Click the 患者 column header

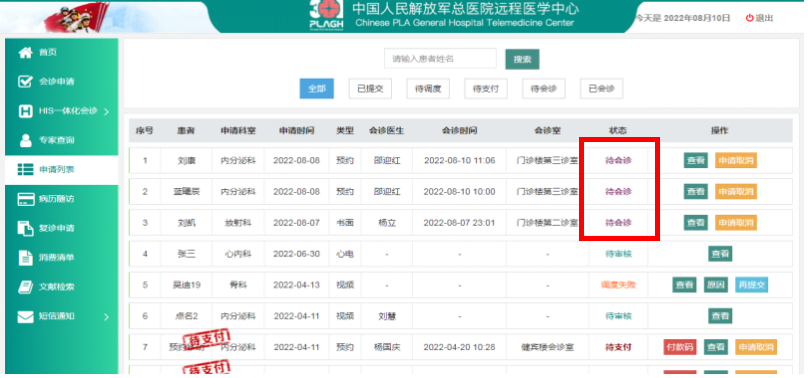pyautogui.click(x=186, y=131)
